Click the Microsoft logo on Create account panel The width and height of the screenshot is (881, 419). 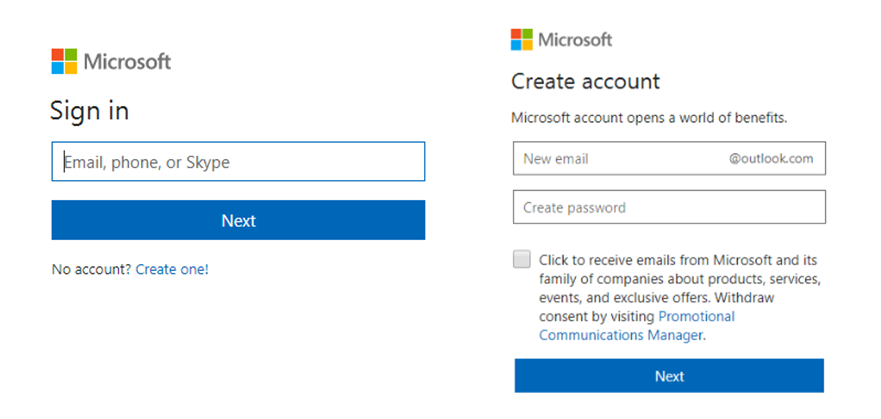561,40
